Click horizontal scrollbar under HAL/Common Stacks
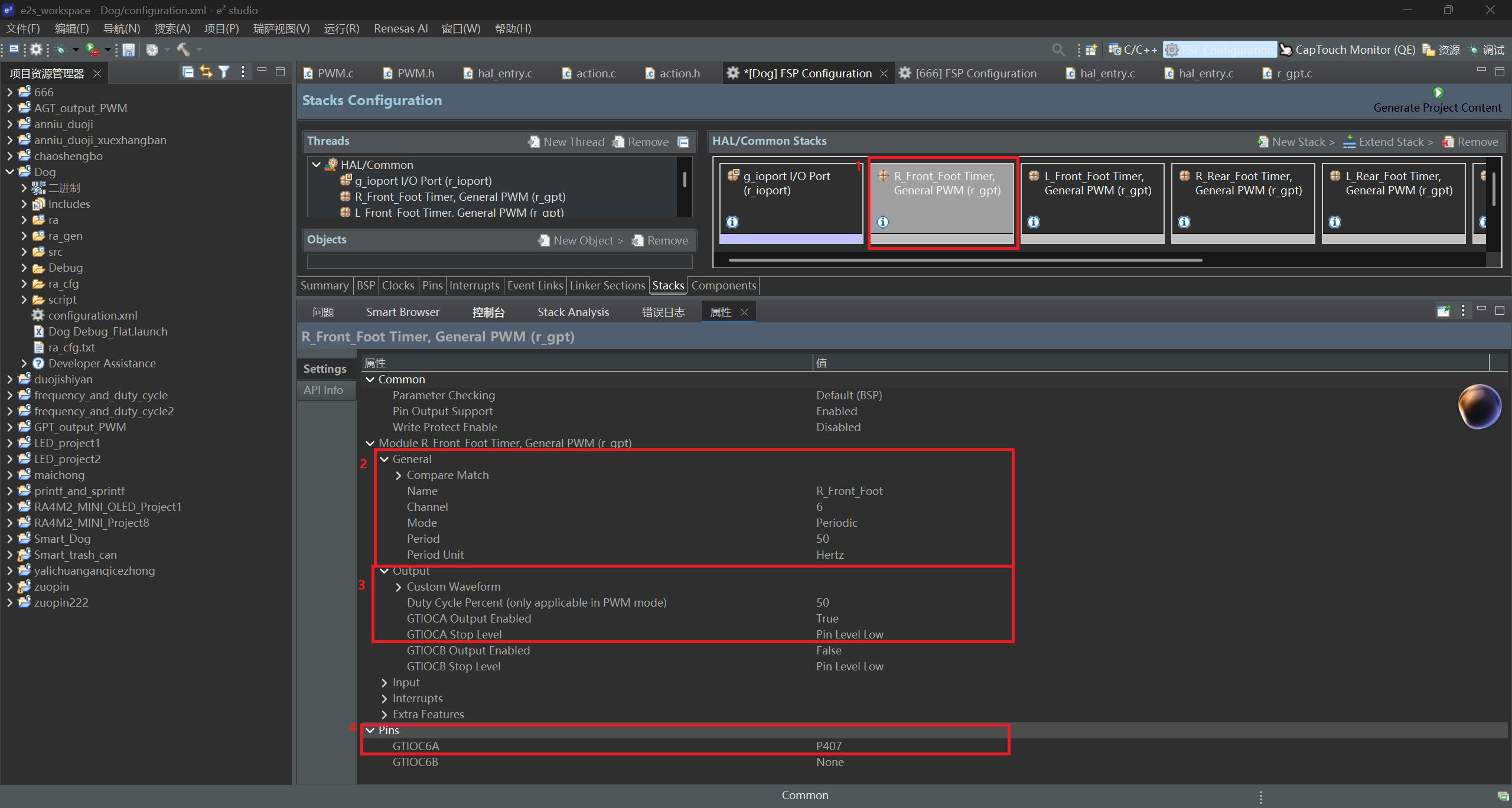 coord(965,260)
